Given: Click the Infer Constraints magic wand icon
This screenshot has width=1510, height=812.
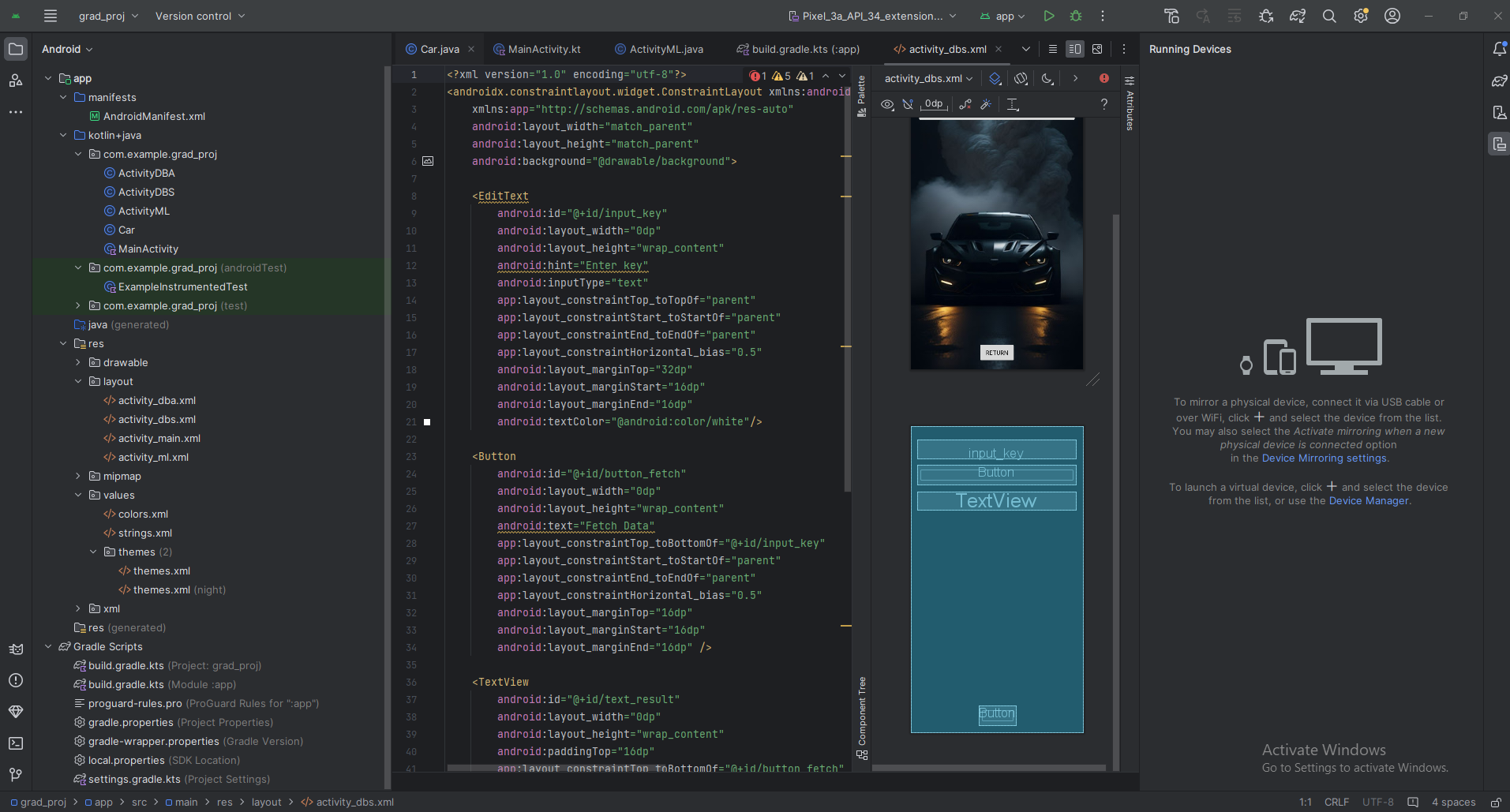Looking at the screenshot, I should coord(986,104).
